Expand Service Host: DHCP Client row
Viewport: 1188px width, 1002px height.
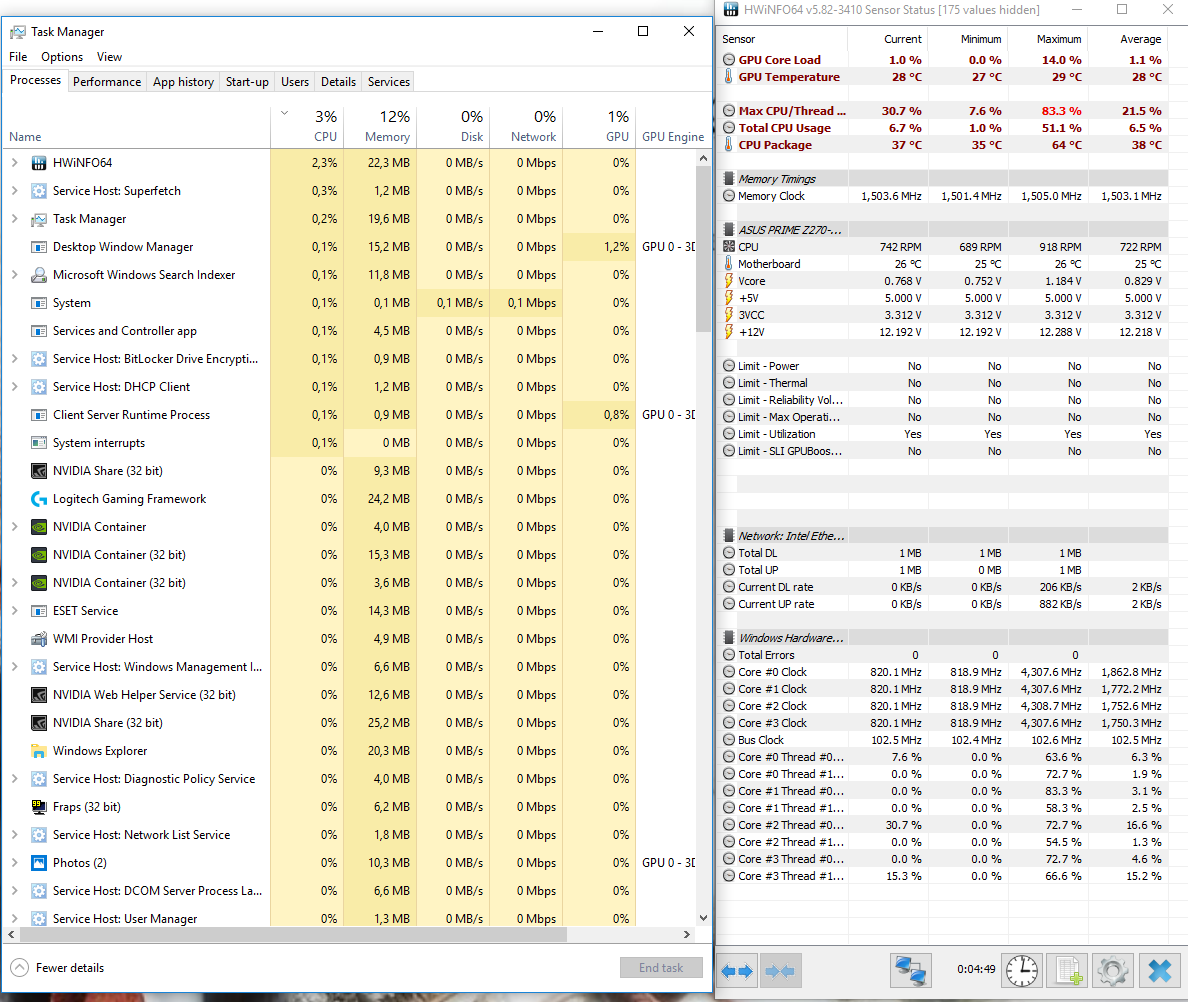tap(14, 386)
